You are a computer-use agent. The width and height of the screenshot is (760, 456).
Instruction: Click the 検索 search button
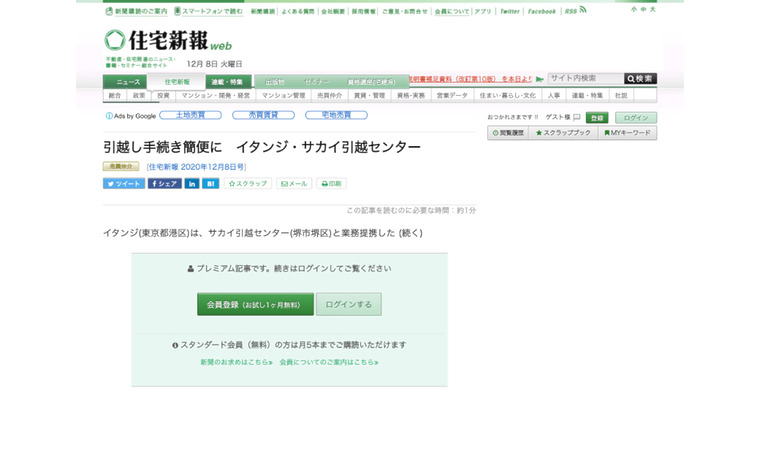pyautogui.click(x=640, y=79)
